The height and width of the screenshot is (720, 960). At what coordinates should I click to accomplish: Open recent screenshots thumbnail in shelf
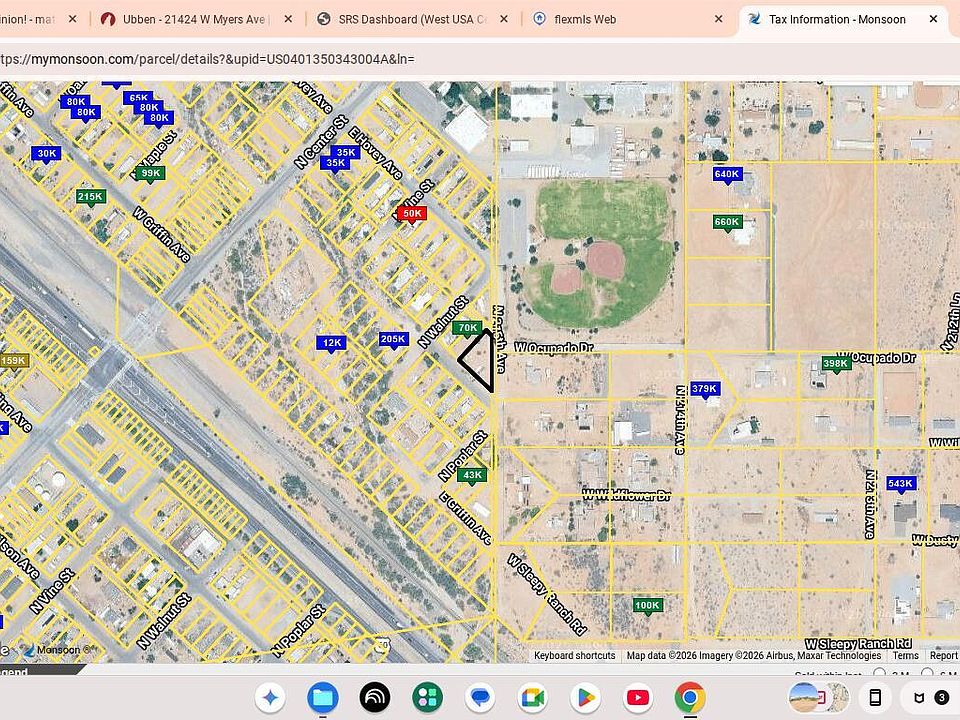tap(819, 698)
